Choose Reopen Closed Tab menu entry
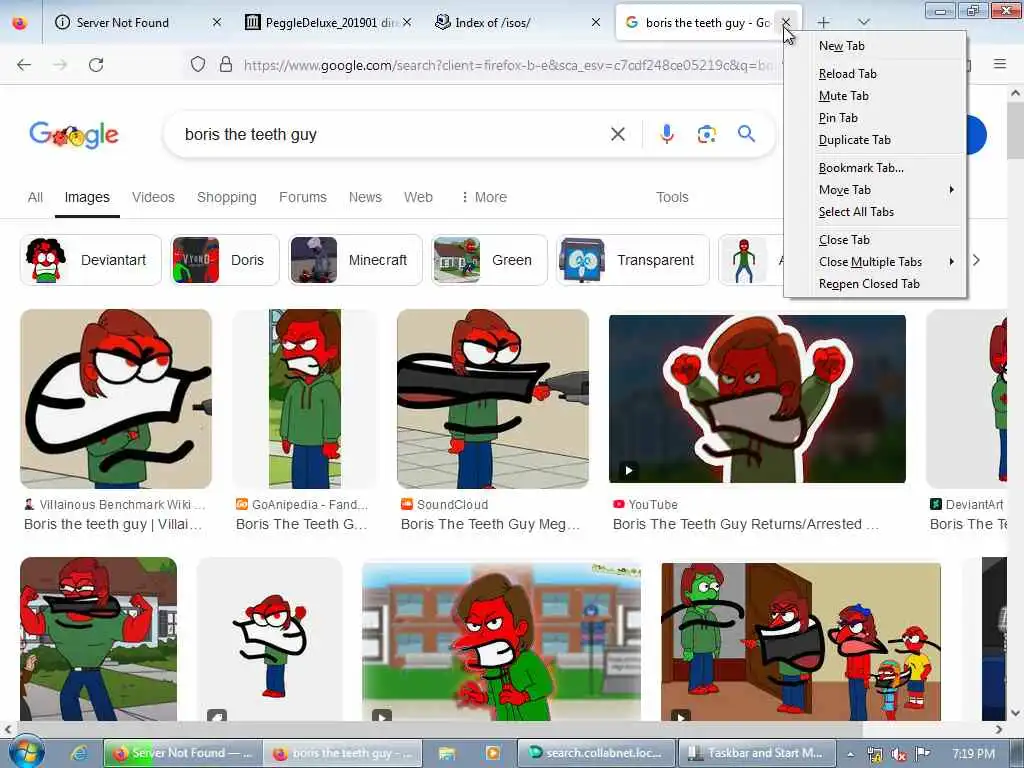The image size is (1024, 768). (875, 284)
